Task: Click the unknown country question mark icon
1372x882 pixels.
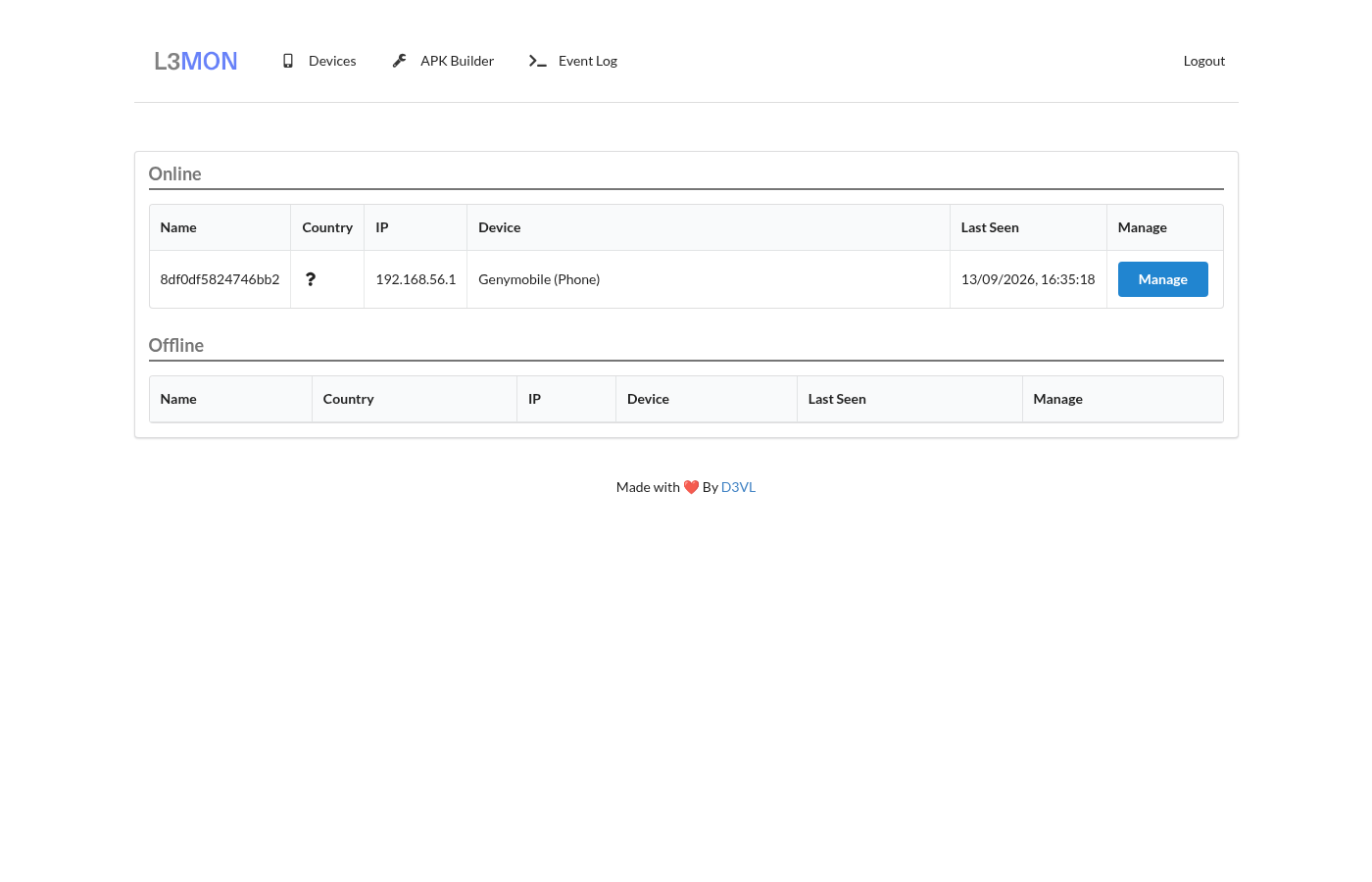Action: coord(311,279)
